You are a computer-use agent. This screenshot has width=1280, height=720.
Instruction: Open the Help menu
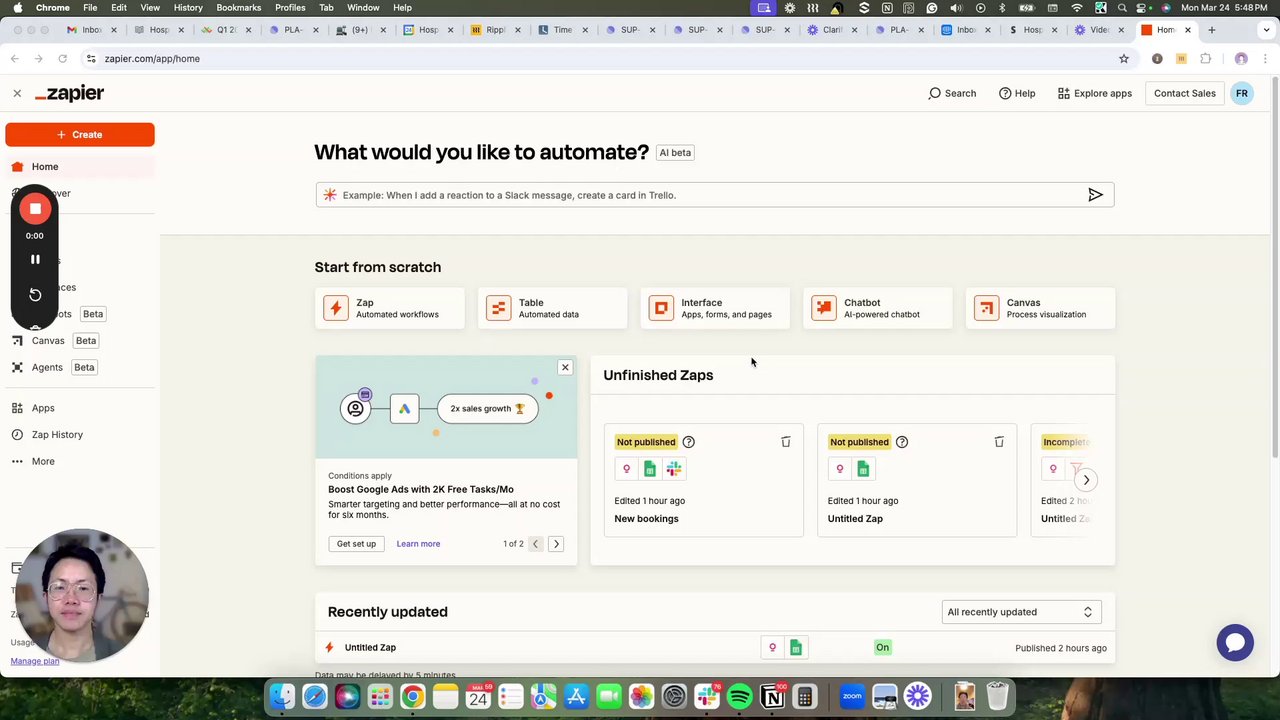(1017, 93)
